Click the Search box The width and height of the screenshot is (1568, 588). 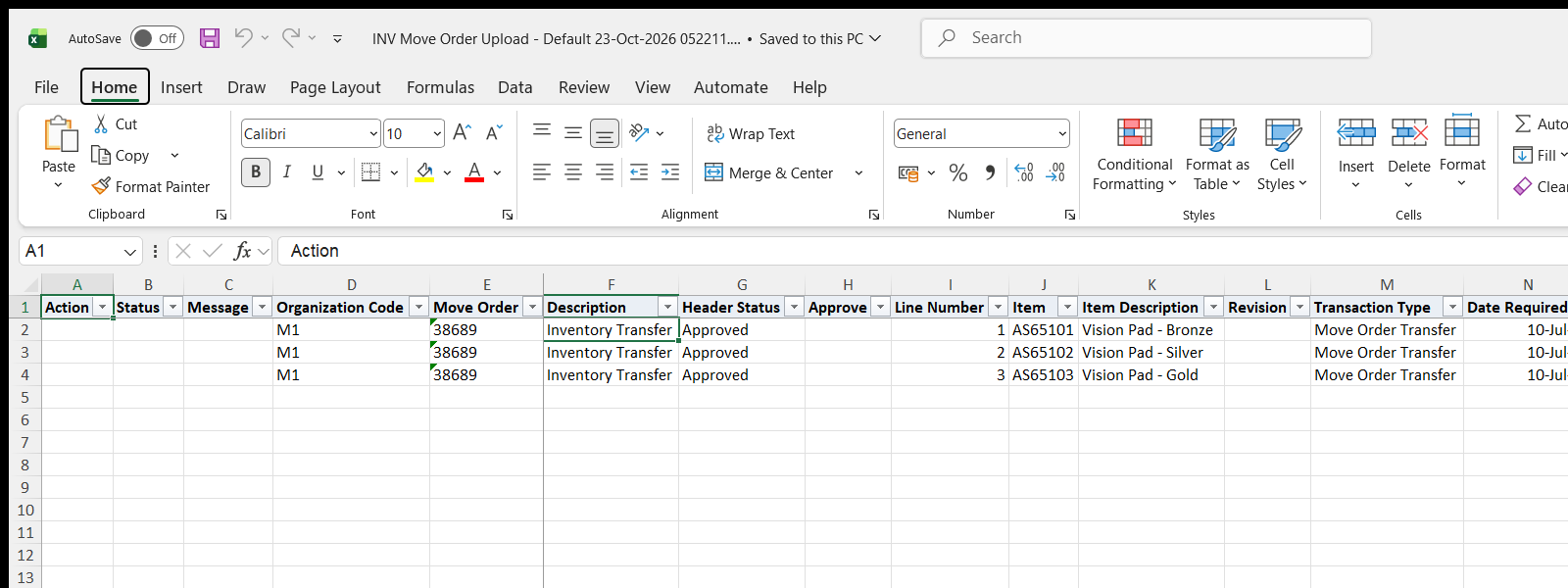point(1146,38)
